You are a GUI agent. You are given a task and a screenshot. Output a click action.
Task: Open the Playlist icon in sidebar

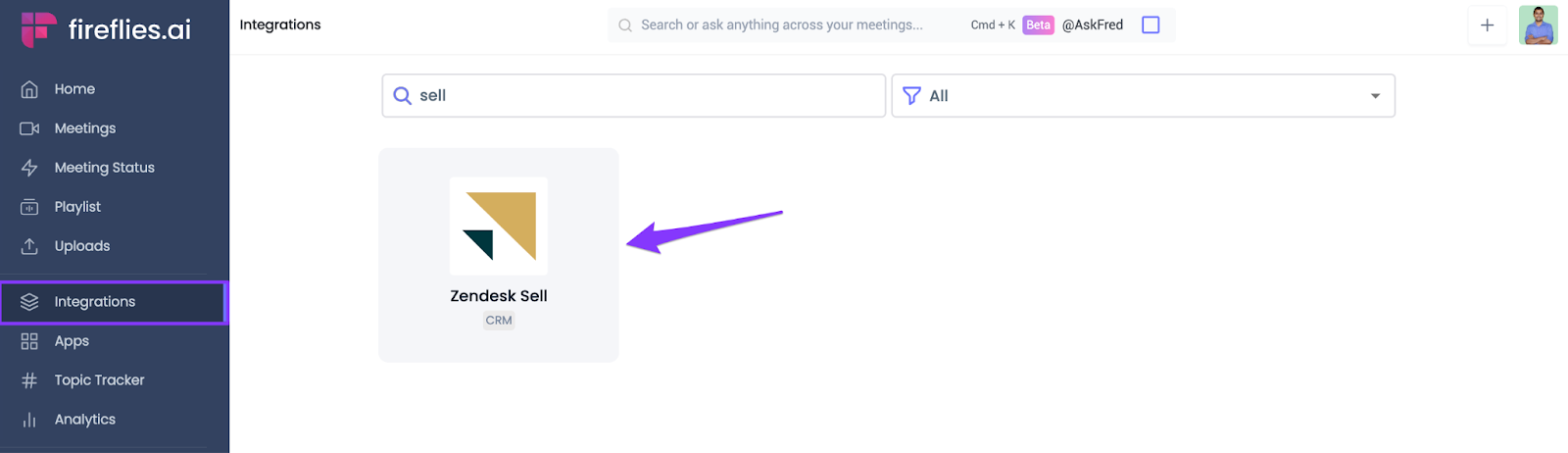click(x=29, y=207)
